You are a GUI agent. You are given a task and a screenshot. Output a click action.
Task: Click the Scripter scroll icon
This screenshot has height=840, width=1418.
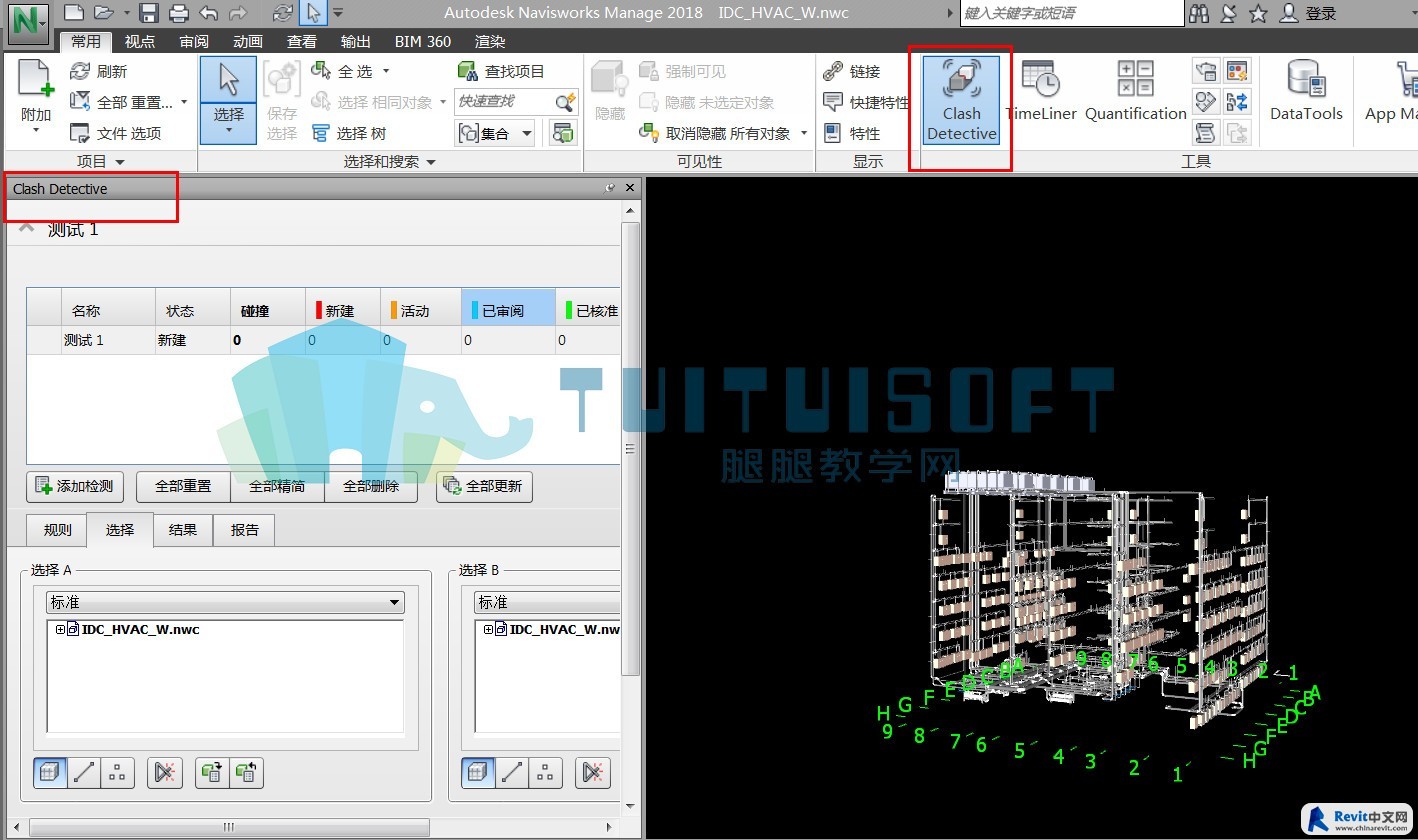coord(1206,132)
